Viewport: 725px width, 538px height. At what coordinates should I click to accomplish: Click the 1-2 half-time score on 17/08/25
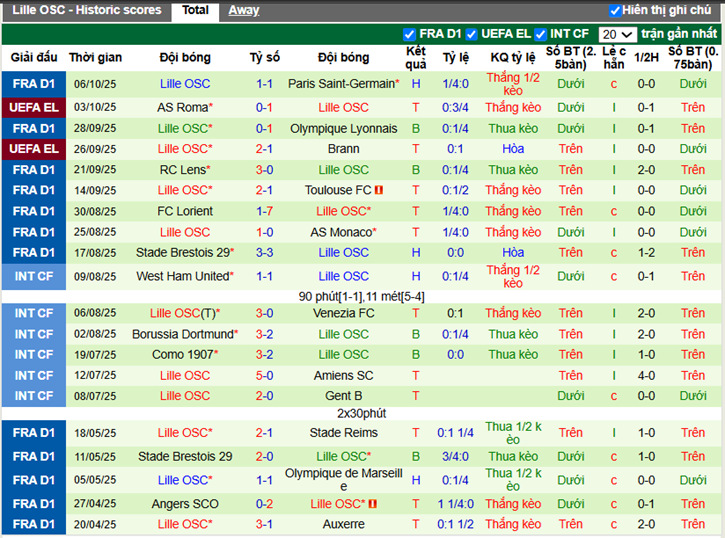(x=646, y=253)
